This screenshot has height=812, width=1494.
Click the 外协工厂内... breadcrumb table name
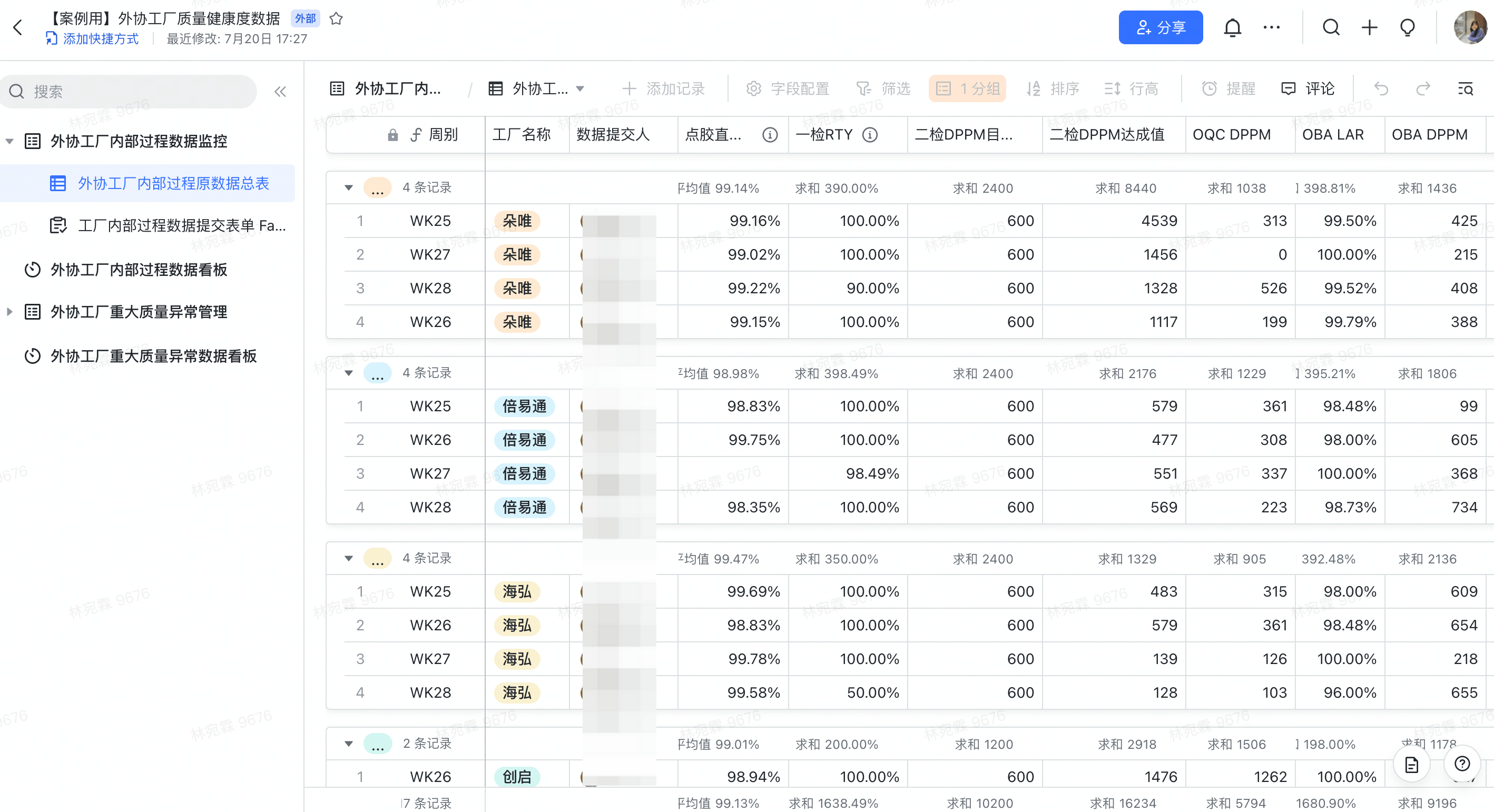[386, 88]
